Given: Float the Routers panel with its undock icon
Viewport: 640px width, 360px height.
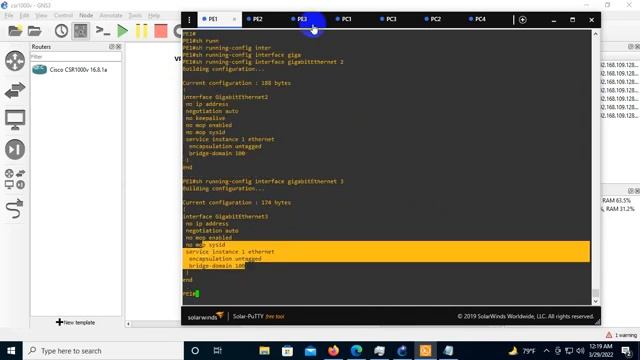Looking at the screenshot, I should pos(111,47).
